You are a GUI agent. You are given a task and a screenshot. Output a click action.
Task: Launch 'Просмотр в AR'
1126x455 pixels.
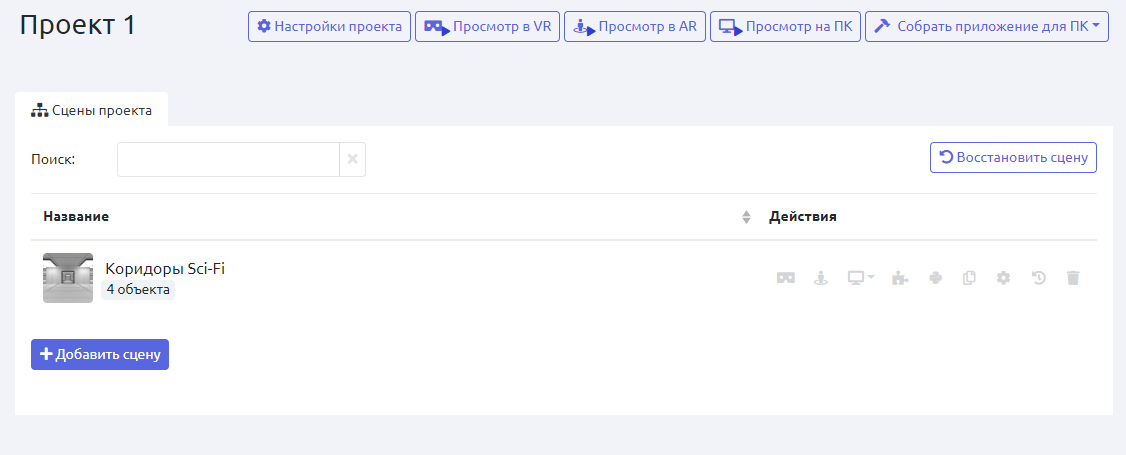[636, 27]
